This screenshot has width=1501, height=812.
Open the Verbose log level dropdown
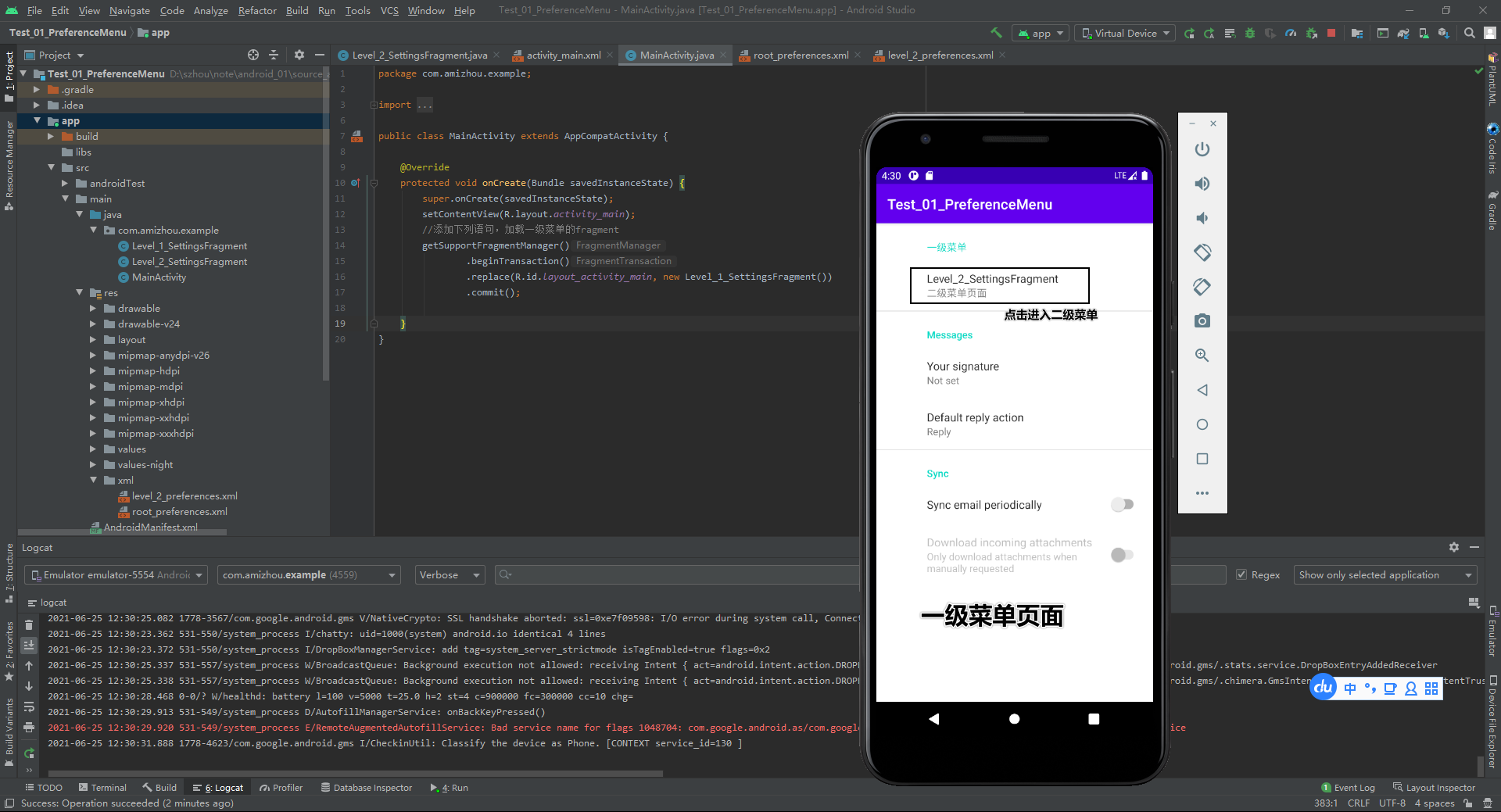[x=450, y=574]
